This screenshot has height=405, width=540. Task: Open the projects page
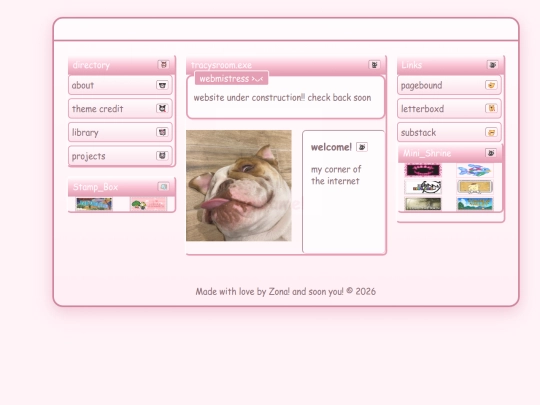120,156
